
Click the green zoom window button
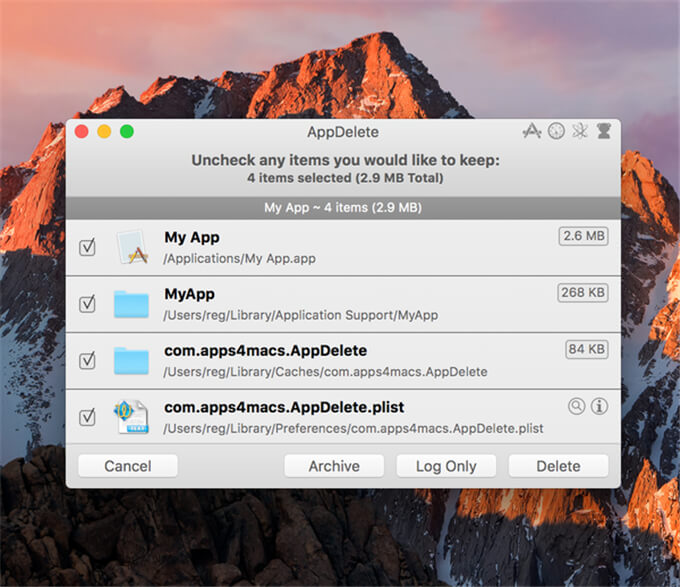[127, 131]
